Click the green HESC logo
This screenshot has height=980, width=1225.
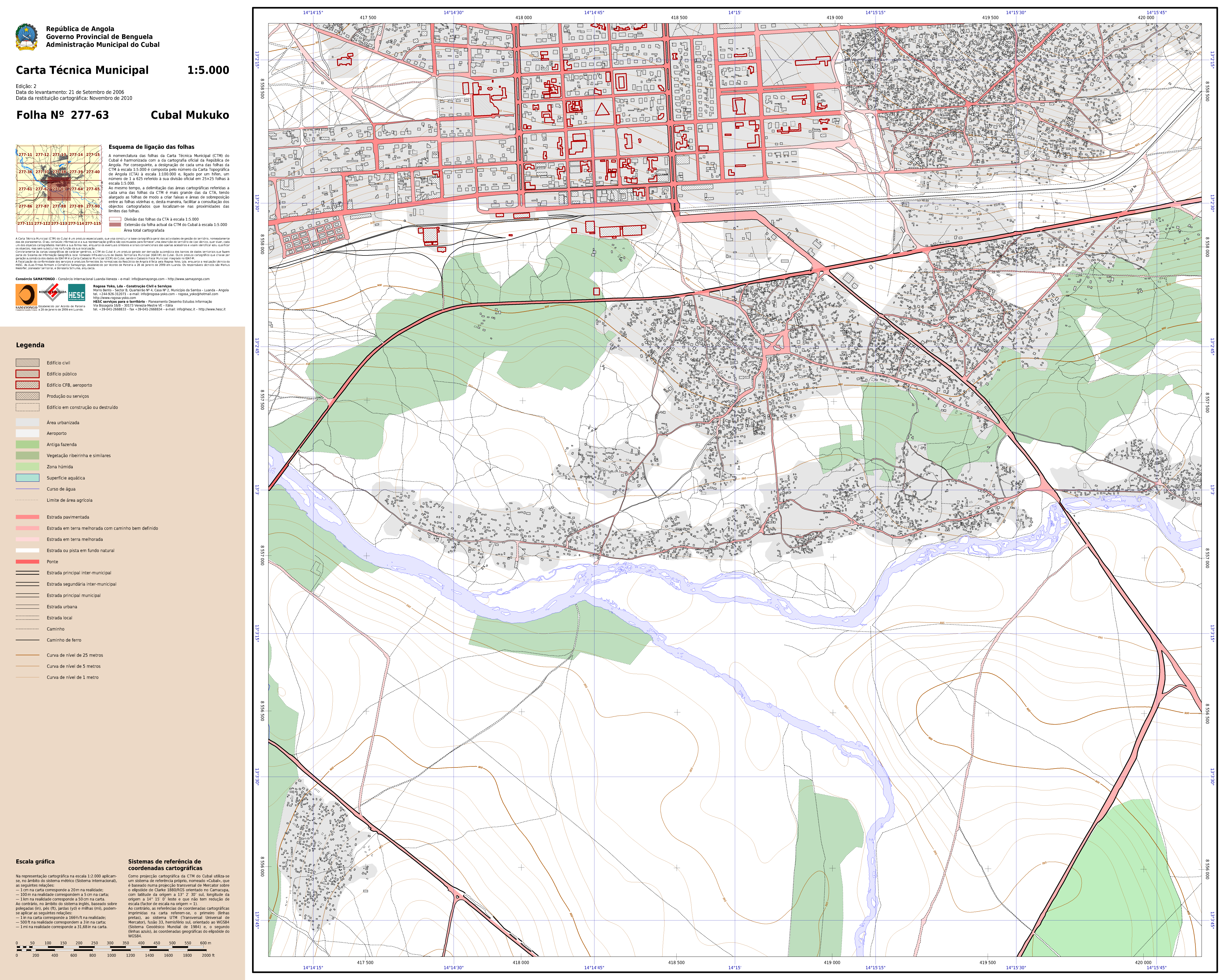(x=77, y=293)
